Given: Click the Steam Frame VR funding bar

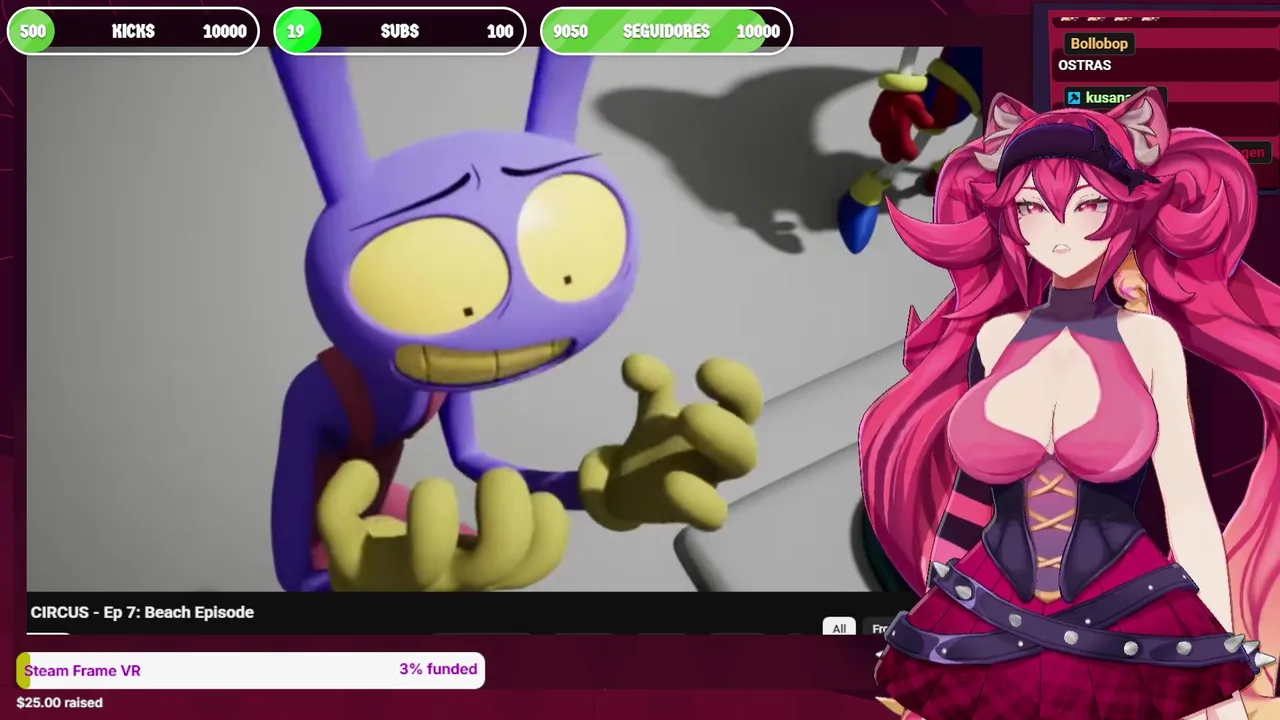Looking at the screenshot, I should pyautogui.click(x=250, y=670).
